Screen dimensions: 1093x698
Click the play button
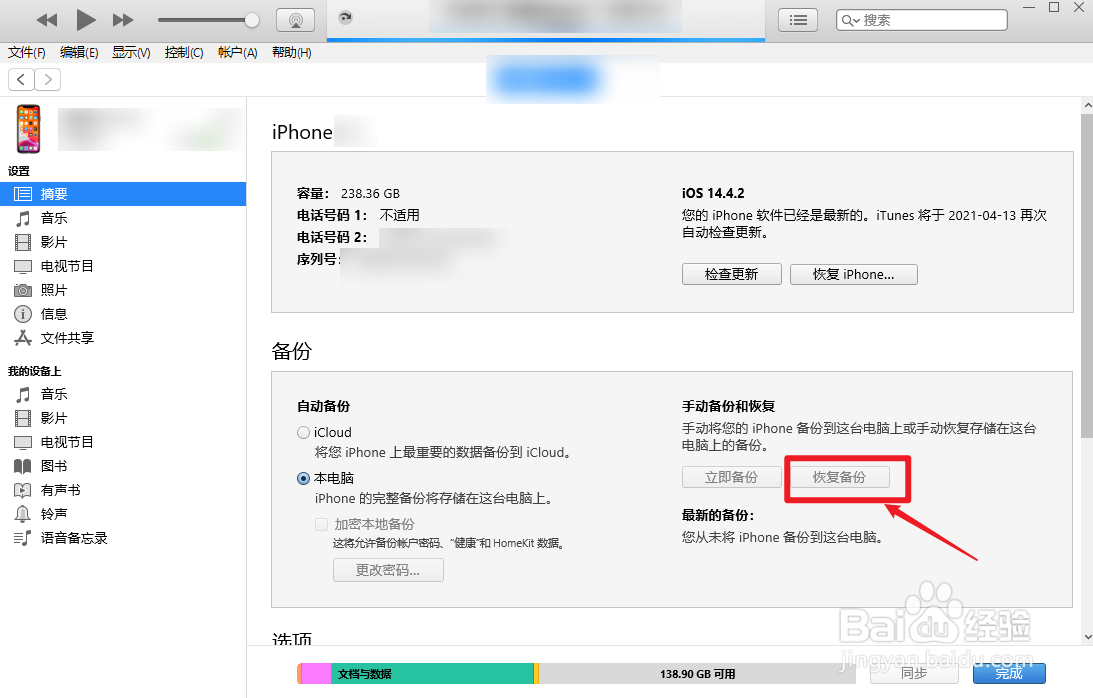[x=85, y=20]
